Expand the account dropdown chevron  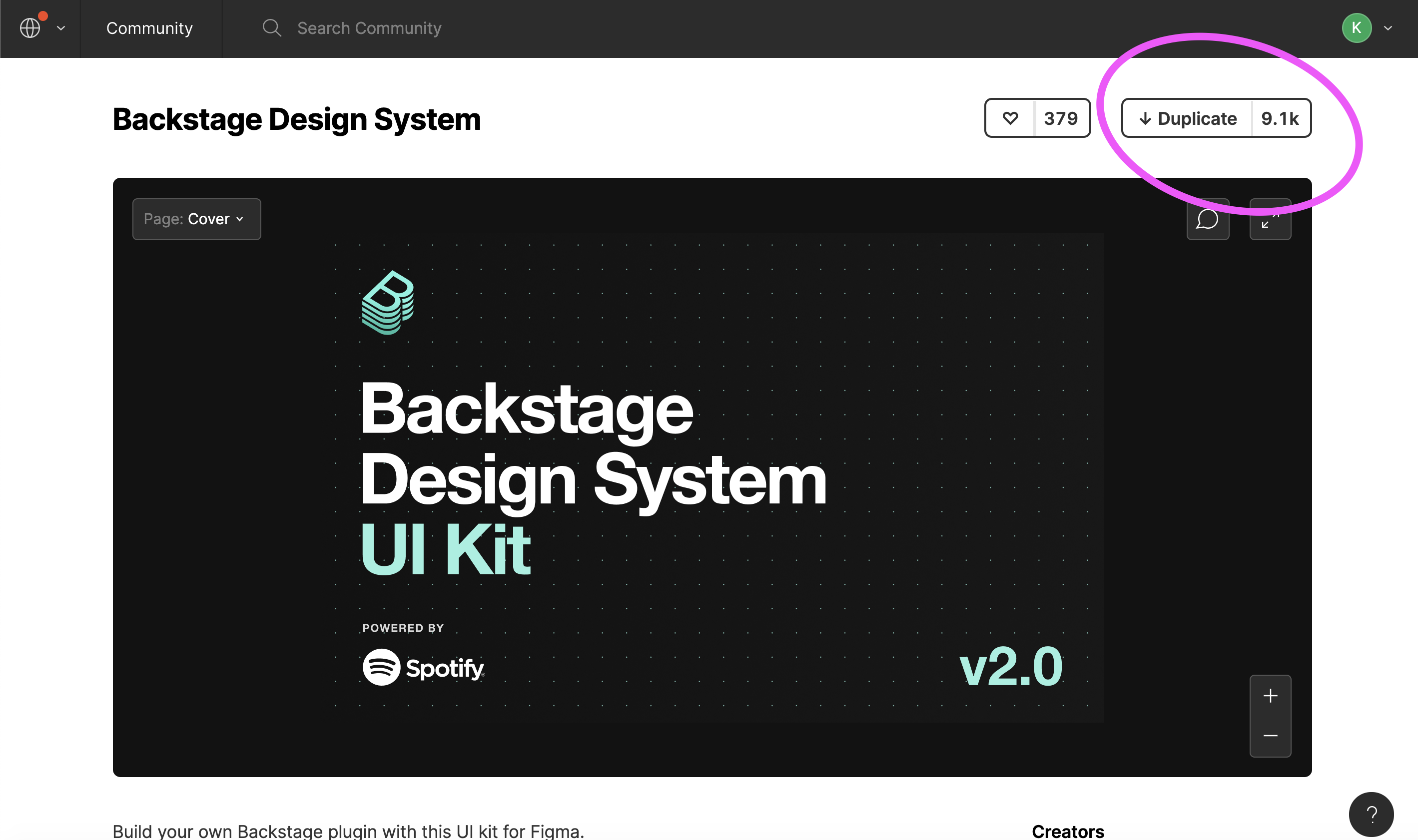coord(1387,28)
